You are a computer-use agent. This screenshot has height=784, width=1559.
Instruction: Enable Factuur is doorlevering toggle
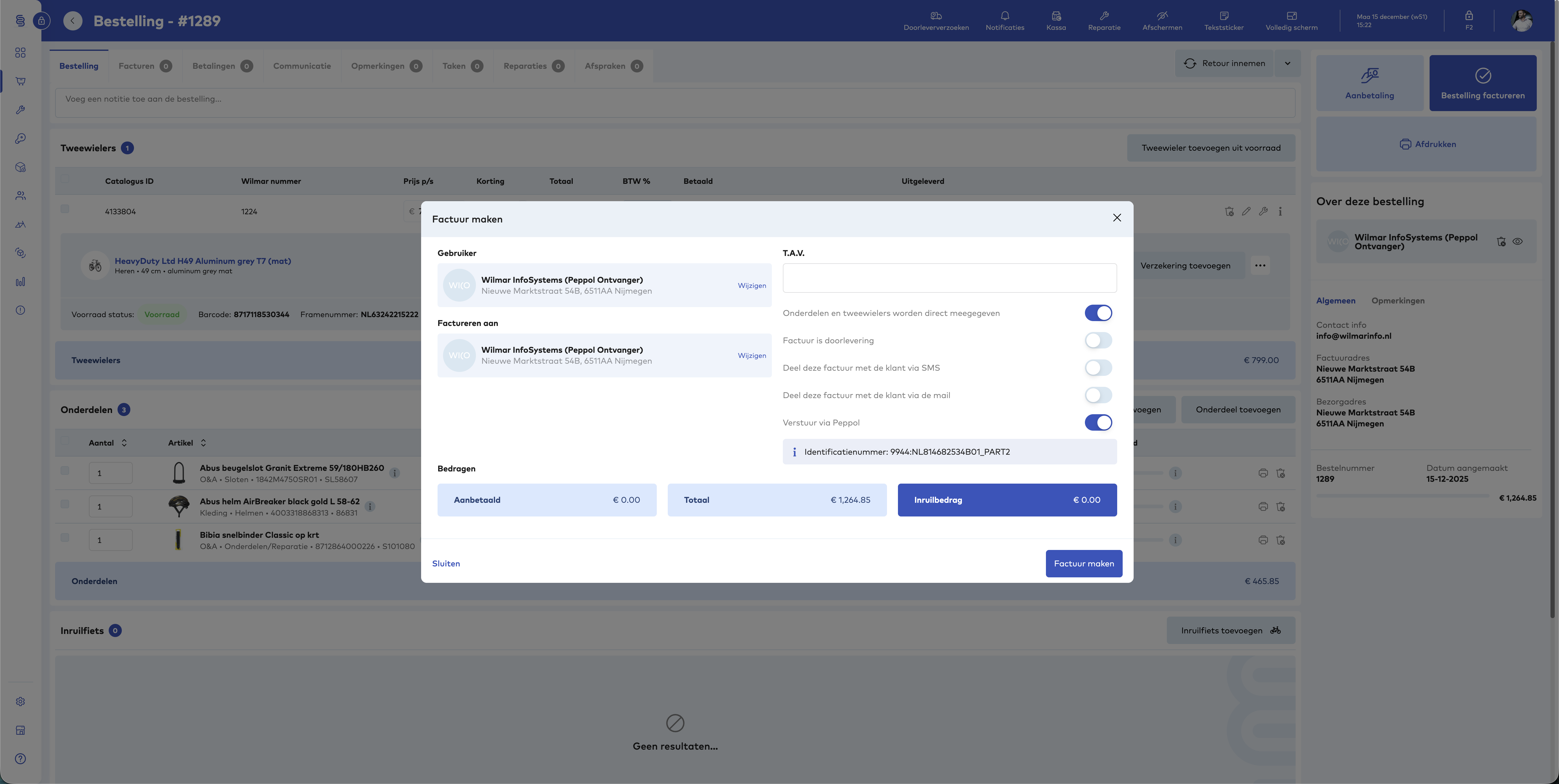(1098, 341)
